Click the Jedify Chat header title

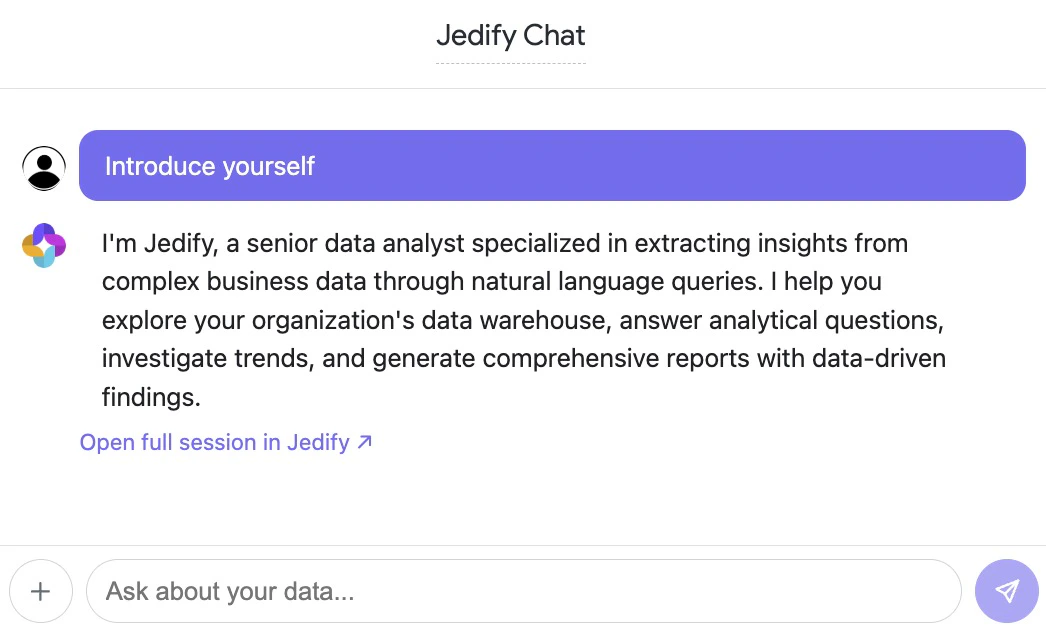(510, 36)
